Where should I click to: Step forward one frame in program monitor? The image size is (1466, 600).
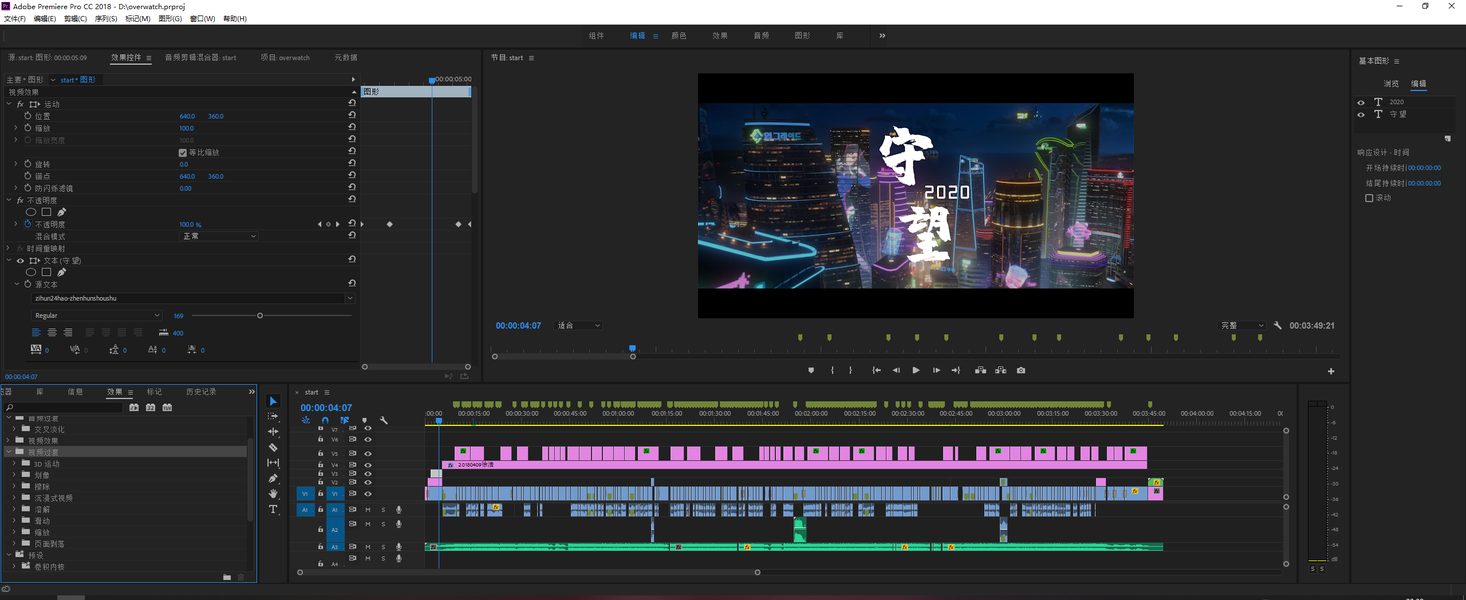point(936,370)
